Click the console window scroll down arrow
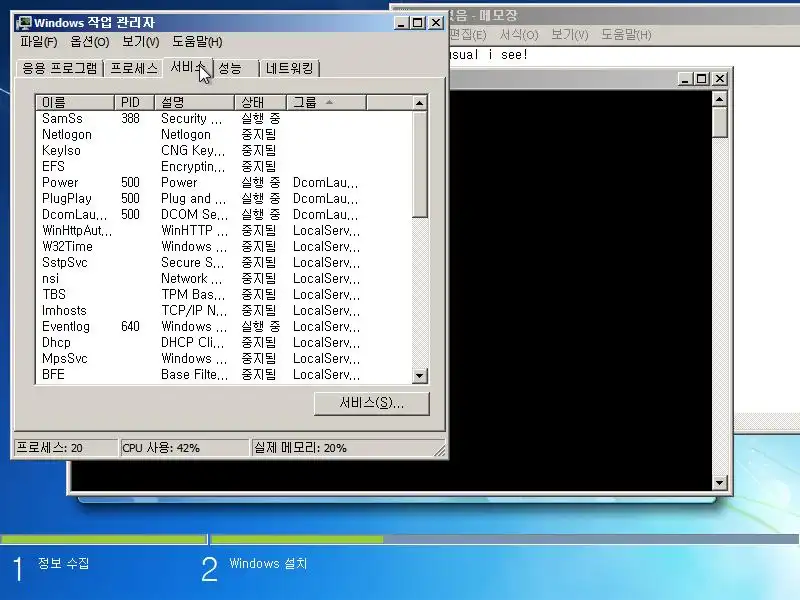Image resolution: width=800 pixels, height=600 pixels. tap(719, 482)
